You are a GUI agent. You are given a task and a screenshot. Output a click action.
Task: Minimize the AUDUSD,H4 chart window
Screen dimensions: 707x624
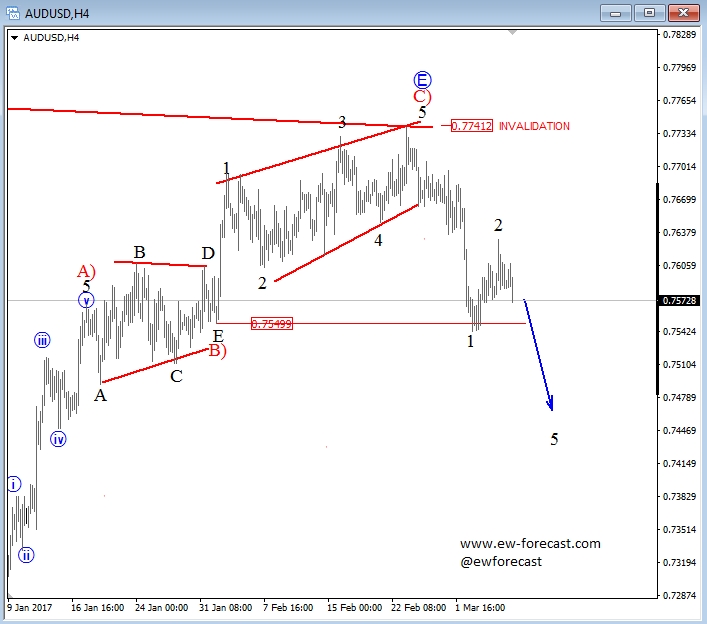615,14
